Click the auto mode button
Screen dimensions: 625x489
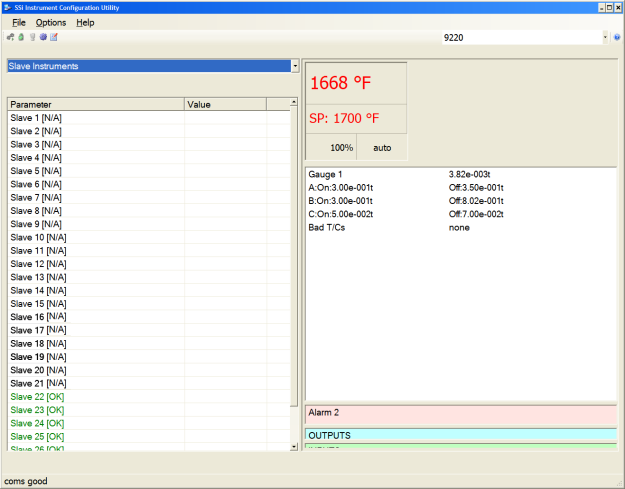[382, 147]
